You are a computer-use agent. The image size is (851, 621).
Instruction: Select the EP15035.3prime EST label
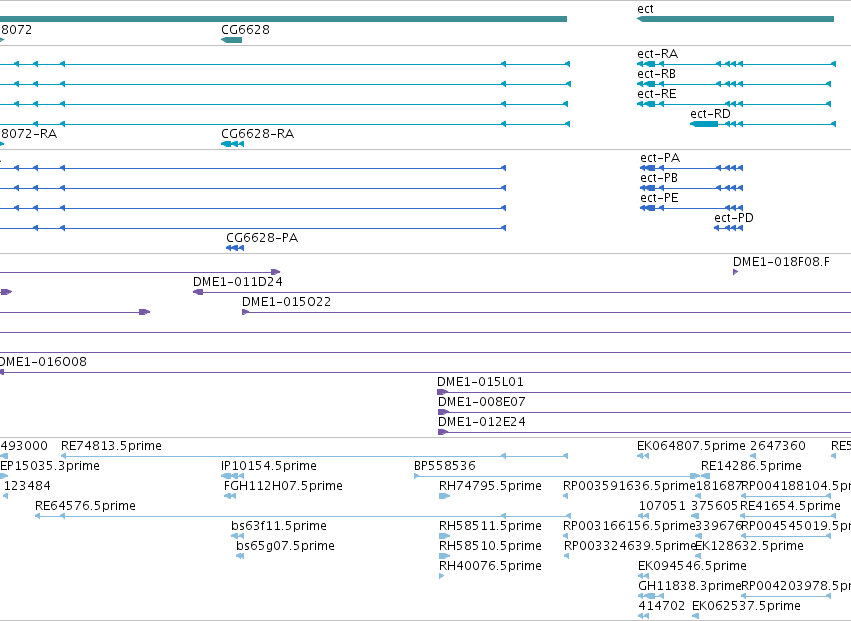coord(50,466)
